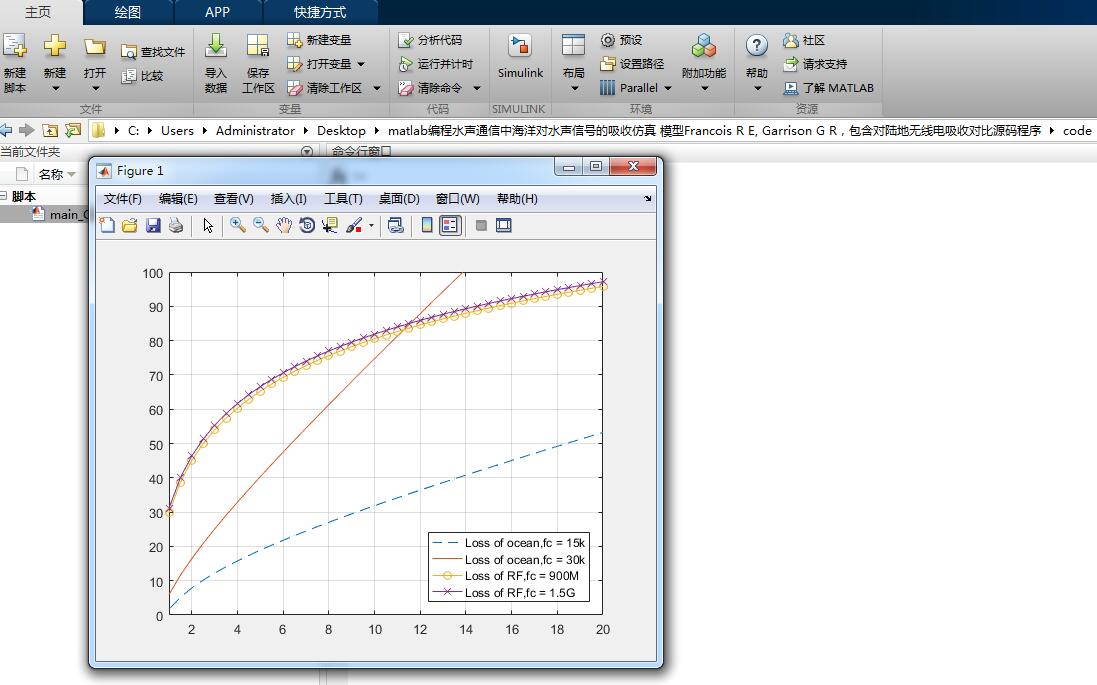Enable the Rotate 3D tool
Screen dimensions: 1097x685
point(306,225)
